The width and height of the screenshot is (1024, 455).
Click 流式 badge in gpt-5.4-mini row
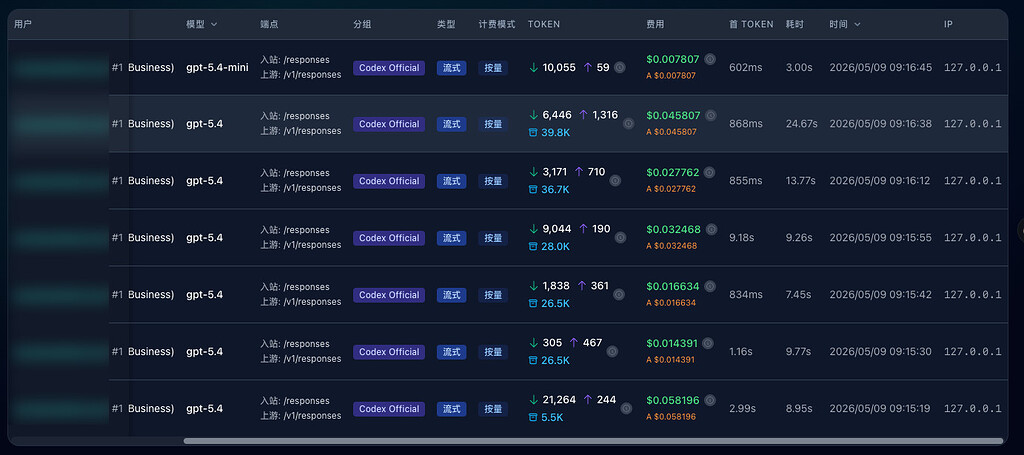click(x=452, y=68)
